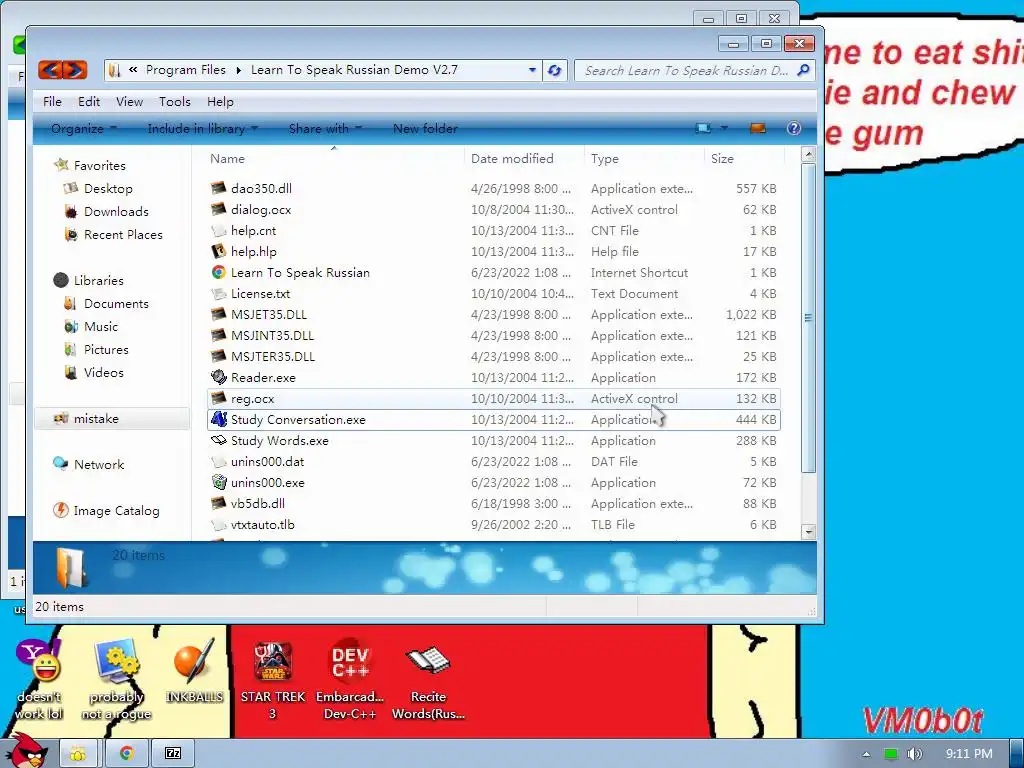1024x768 pixels.
Task: Open the Music library
Action: (x=101, y=327)
